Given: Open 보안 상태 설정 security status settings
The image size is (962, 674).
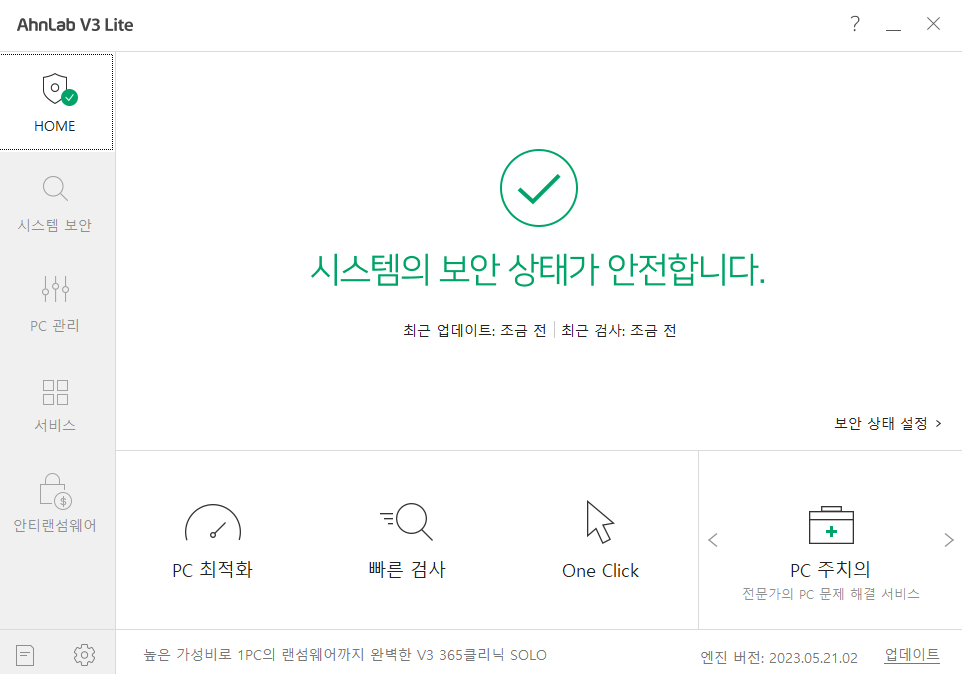Looking at the screenshot, I should click(880, 423).
